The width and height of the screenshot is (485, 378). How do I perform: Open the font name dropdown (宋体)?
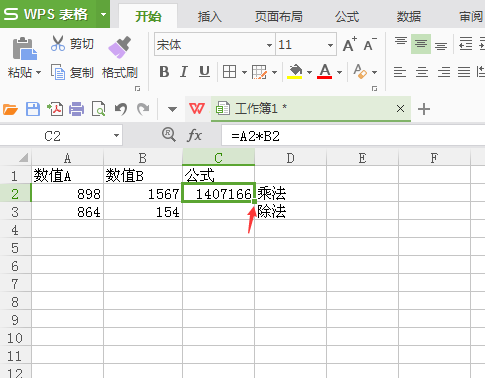coord(269,45)
